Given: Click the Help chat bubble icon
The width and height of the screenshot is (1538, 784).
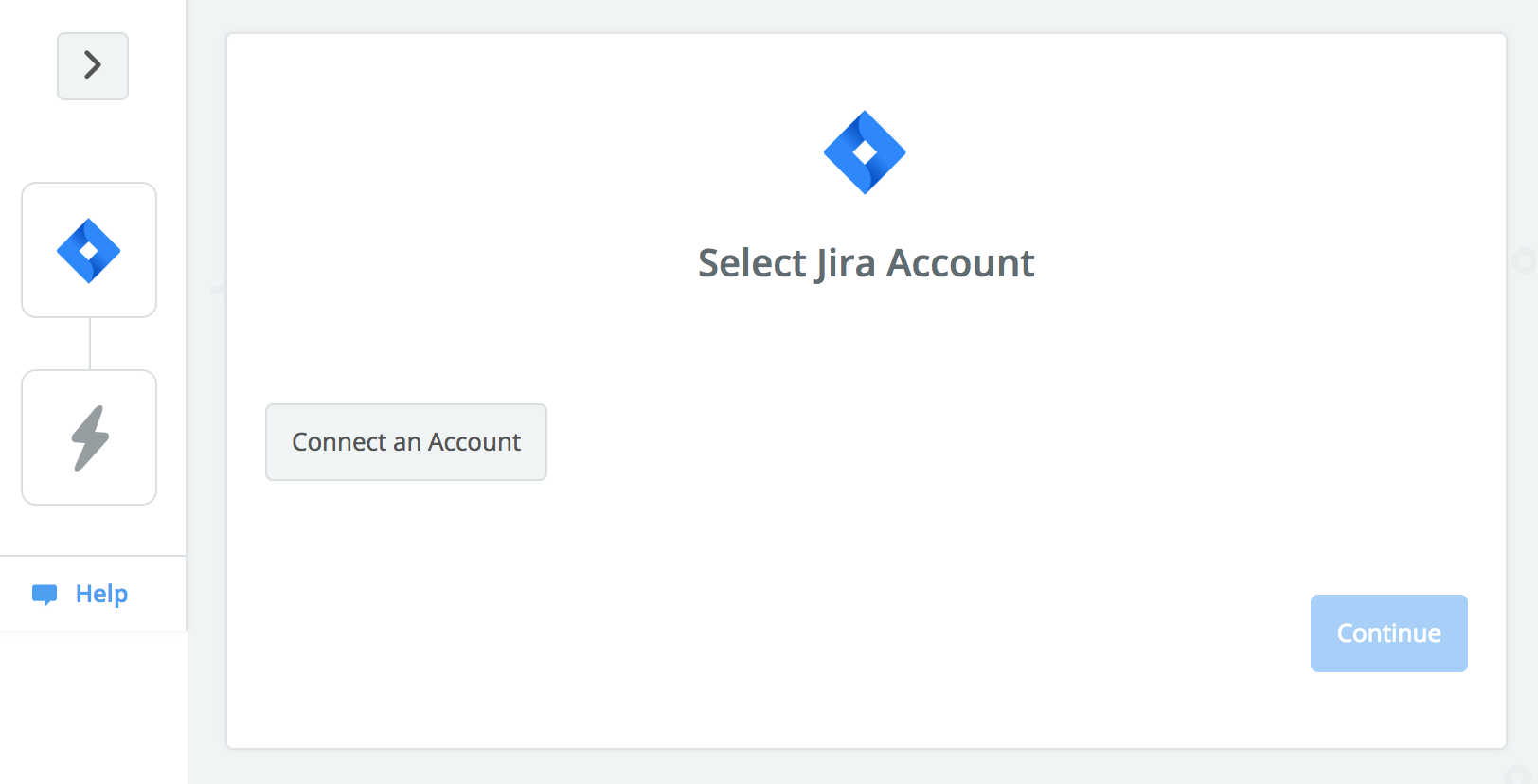Looking at the screenshot, I should [45, 595].
